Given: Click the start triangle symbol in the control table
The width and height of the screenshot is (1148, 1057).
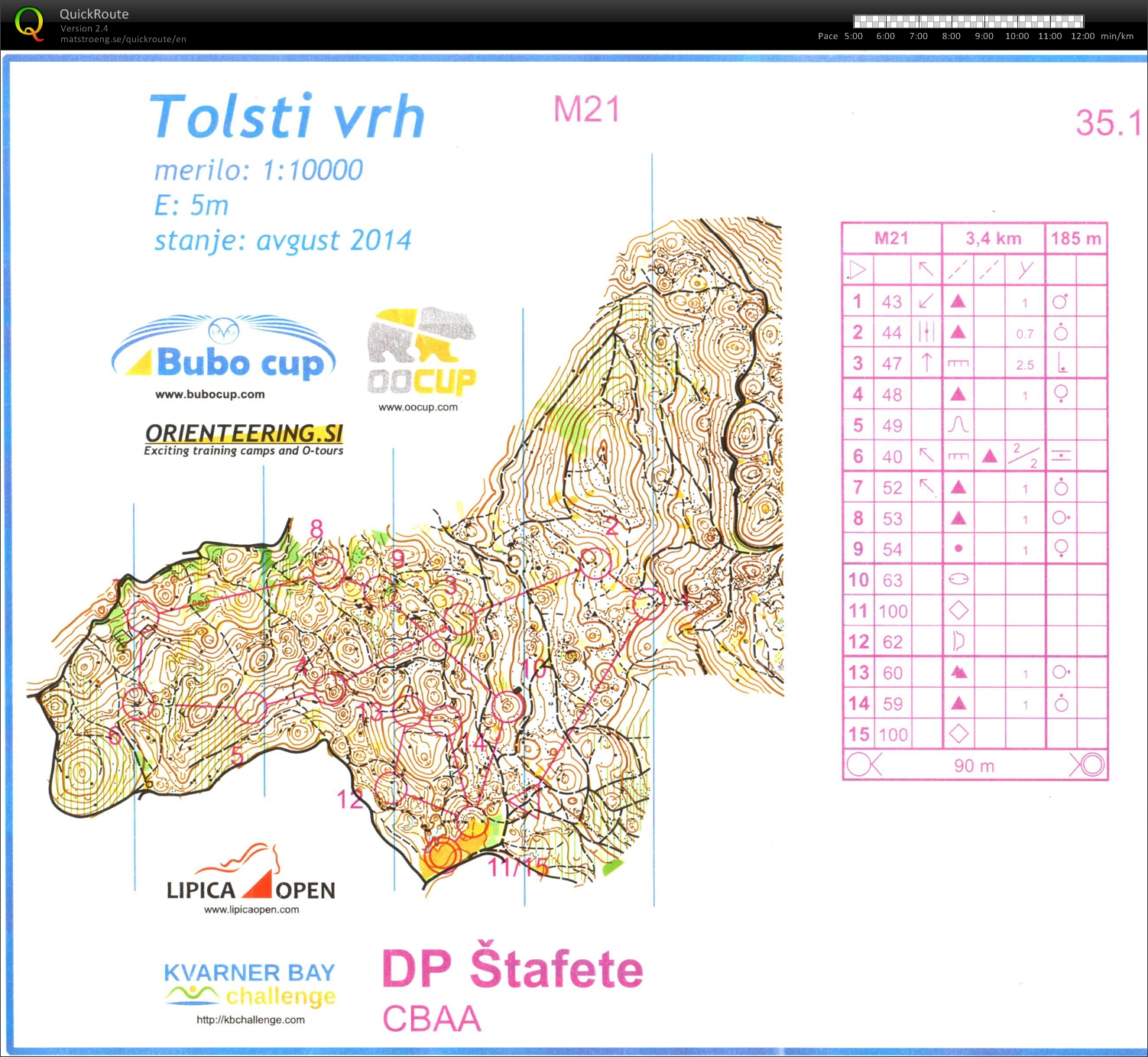Looking at the screenshot, I should 857,269.
